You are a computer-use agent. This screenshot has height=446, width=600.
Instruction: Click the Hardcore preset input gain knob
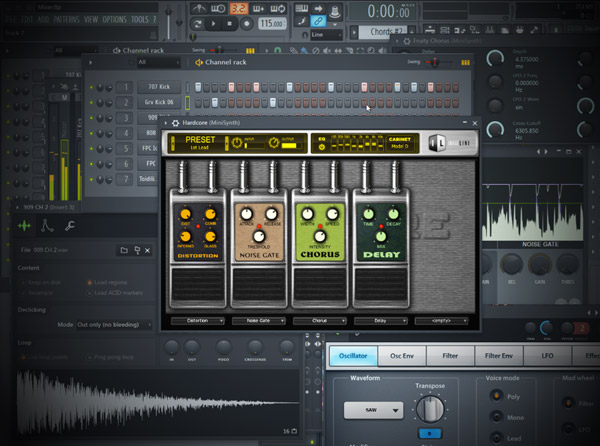pos(238,143)
